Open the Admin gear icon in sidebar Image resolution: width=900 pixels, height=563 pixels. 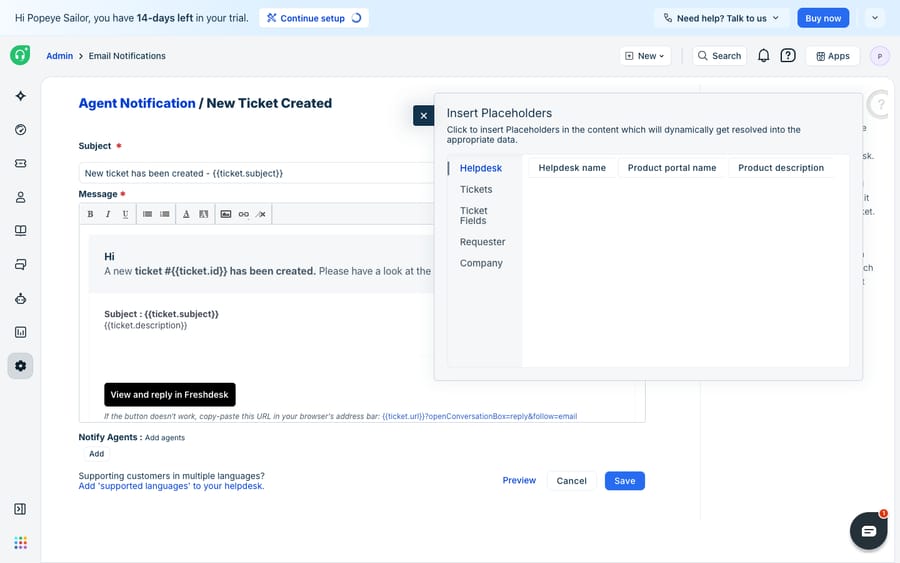coord(21,366)
